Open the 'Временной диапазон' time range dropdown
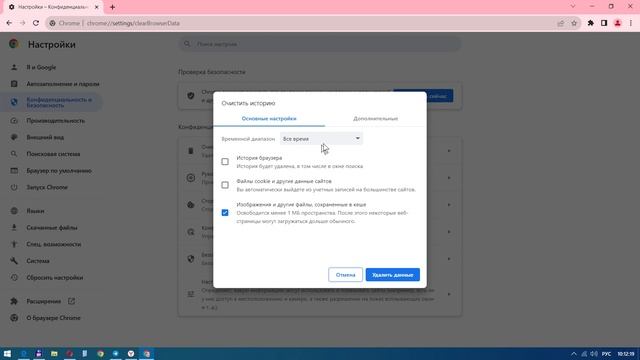The image size is (640, 360). coord(321,139)
